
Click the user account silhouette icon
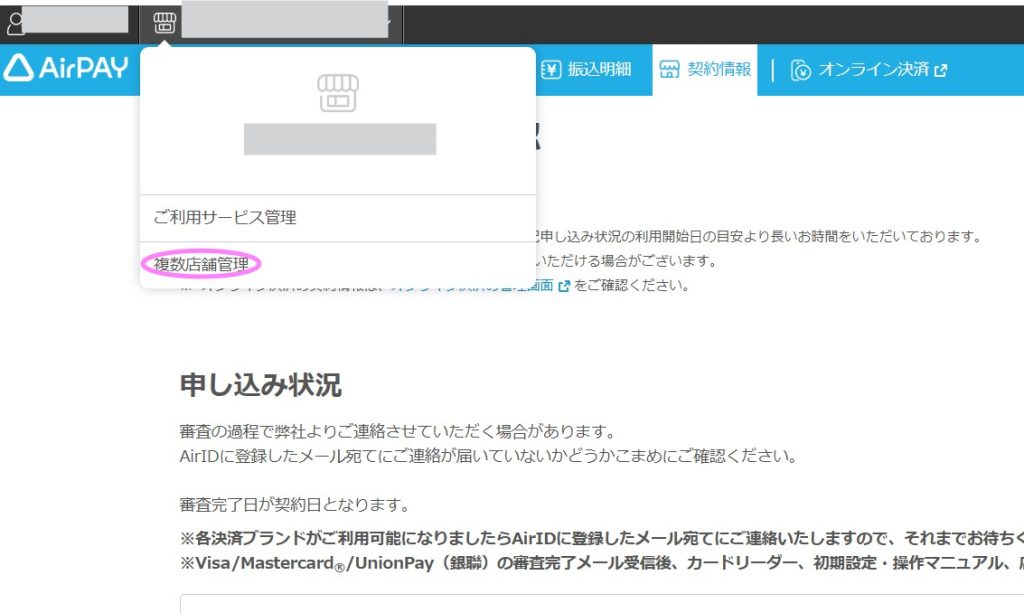pyautogui.click(x=14, y=21)
